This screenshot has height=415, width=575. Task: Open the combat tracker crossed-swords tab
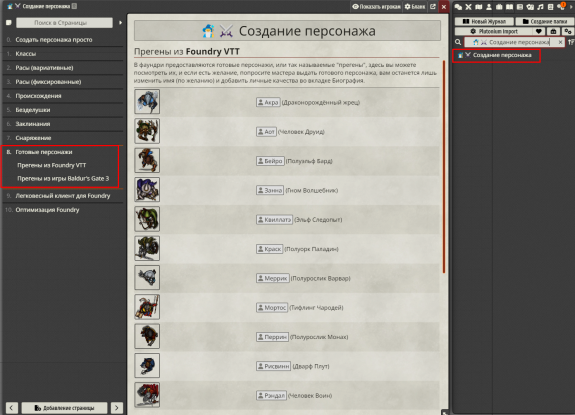pyautogui.click(x=468, y=7)
